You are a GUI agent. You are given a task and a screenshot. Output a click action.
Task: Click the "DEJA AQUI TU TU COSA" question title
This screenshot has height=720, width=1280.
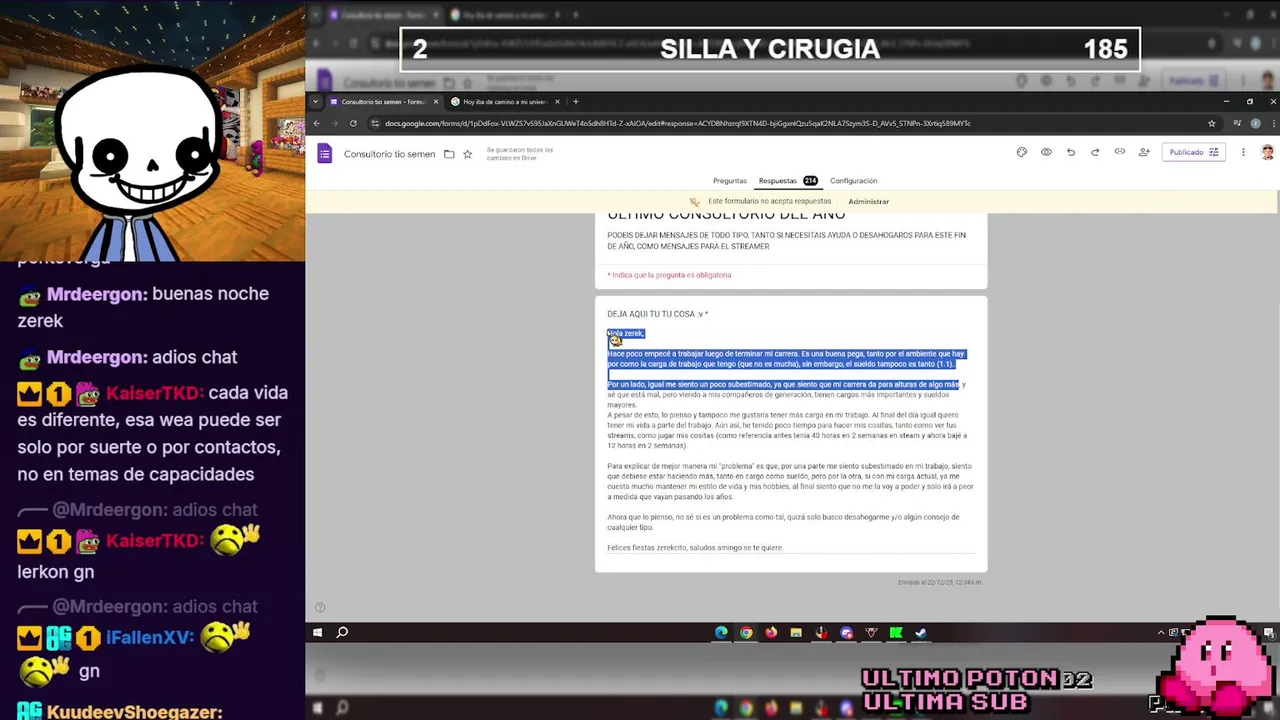click(x=657, y=314)
